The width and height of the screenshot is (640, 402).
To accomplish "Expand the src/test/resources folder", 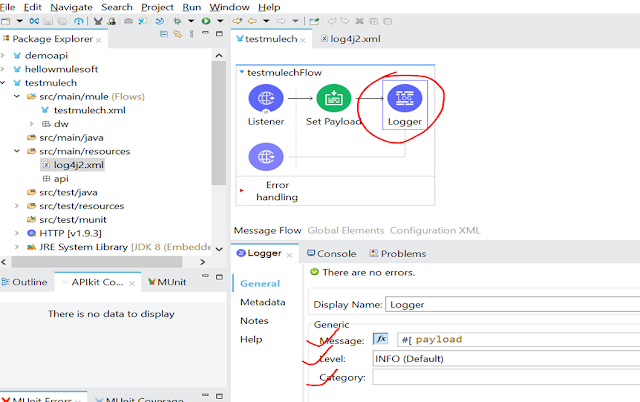I will [17, 206].
